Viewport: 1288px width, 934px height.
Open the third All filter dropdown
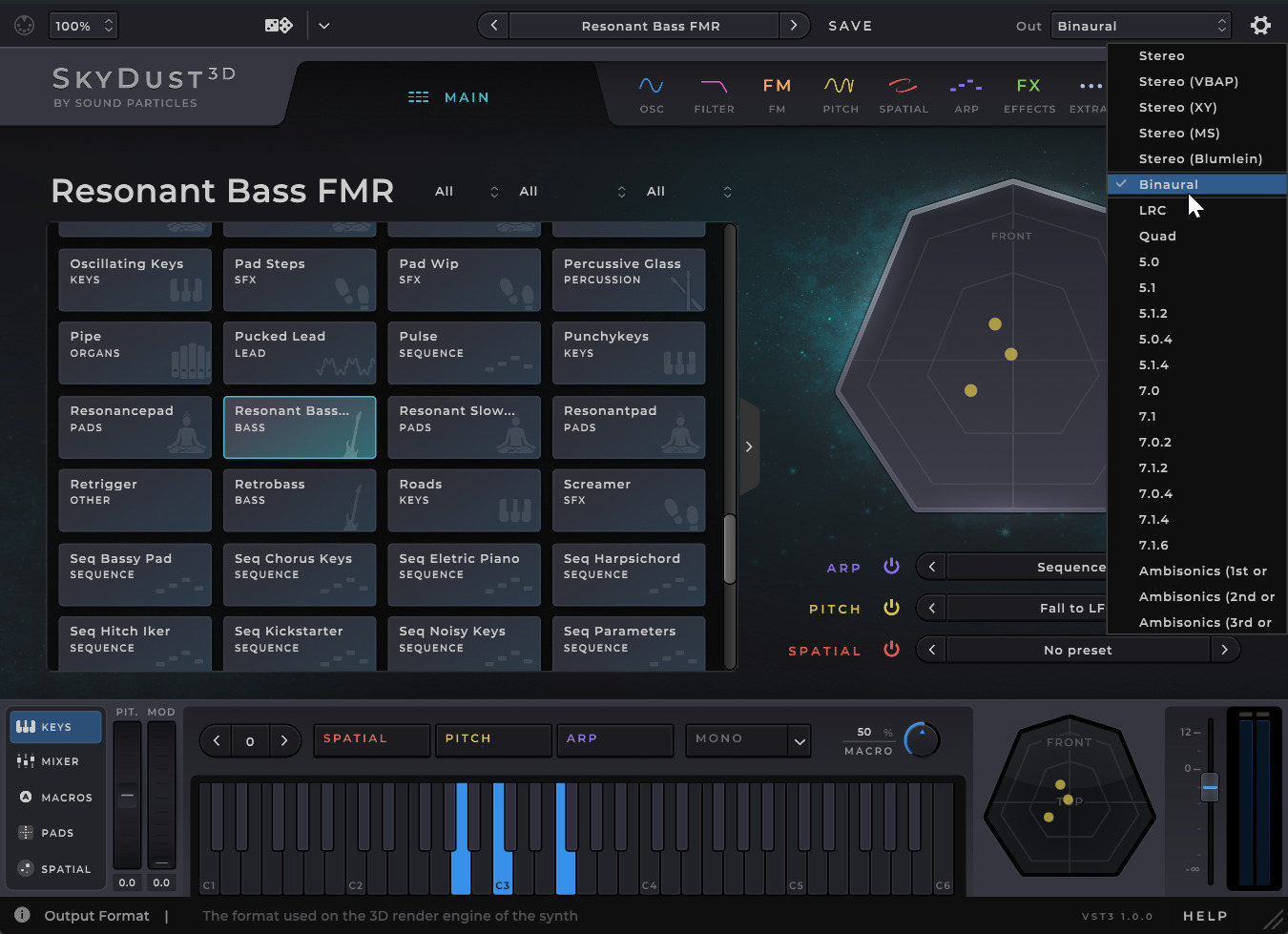[689, 191]
